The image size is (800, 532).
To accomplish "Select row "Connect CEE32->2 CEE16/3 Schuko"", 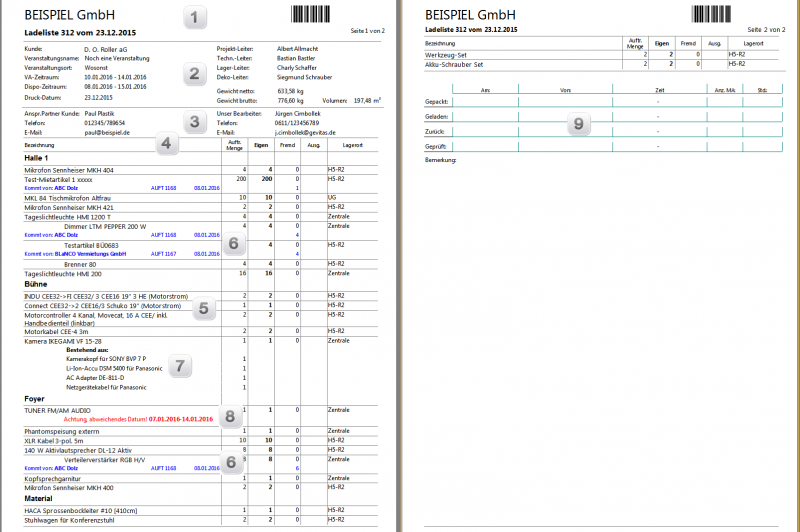I will coord(201,306).
